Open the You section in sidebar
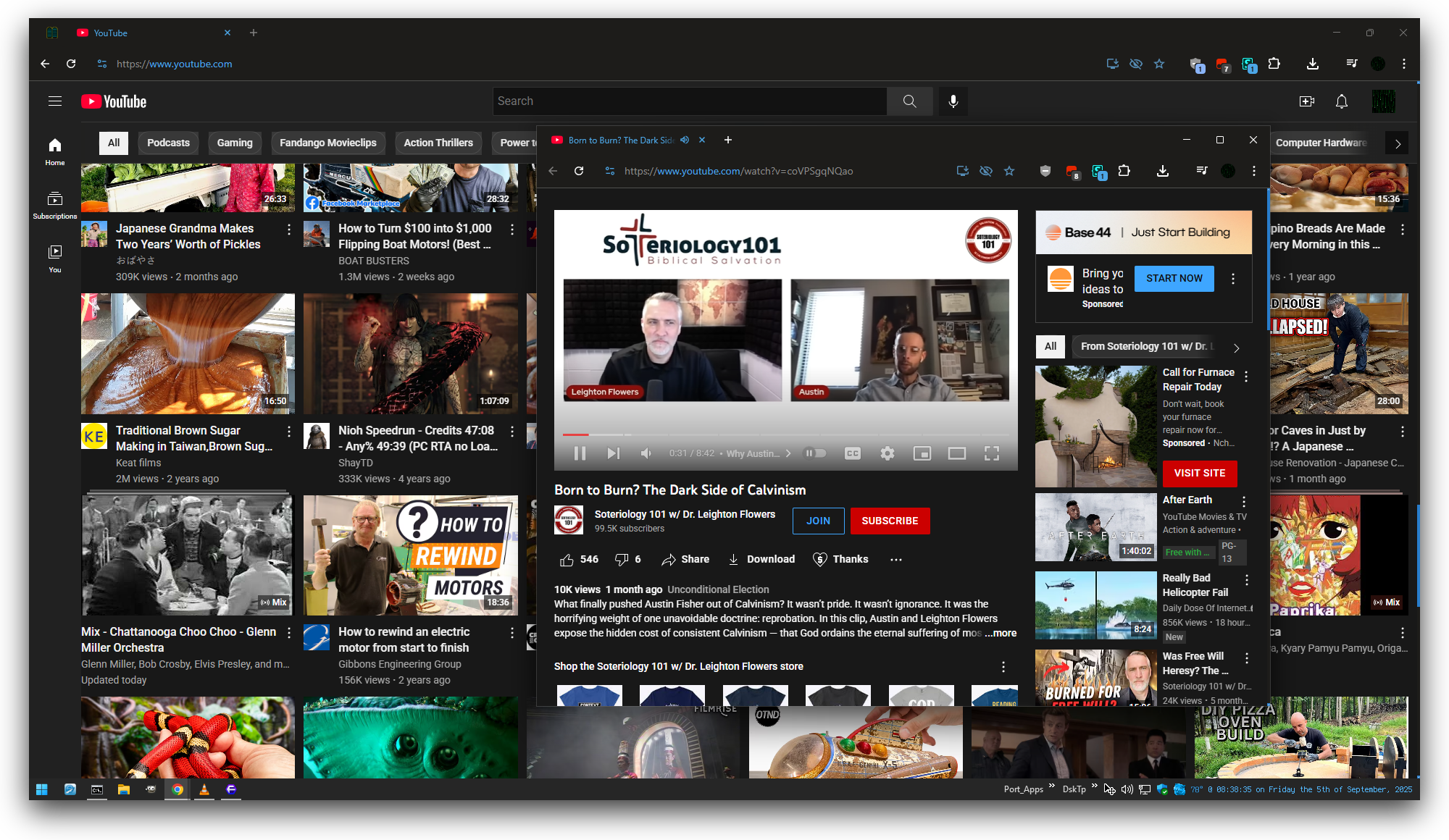This screenshot has height=840, width=1449. 55,259
